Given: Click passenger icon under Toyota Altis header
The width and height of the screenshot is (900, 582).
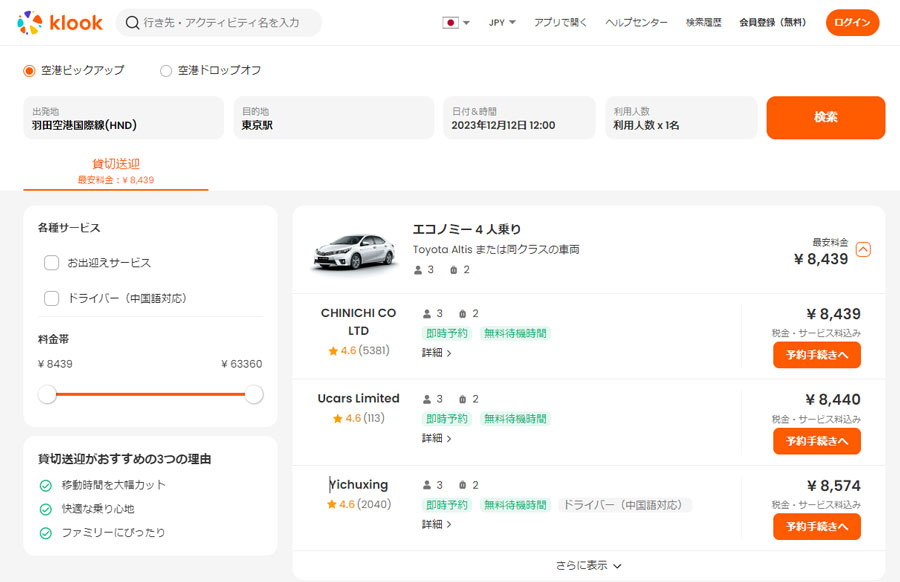Looking at the screenshot, I should (418, 270).
